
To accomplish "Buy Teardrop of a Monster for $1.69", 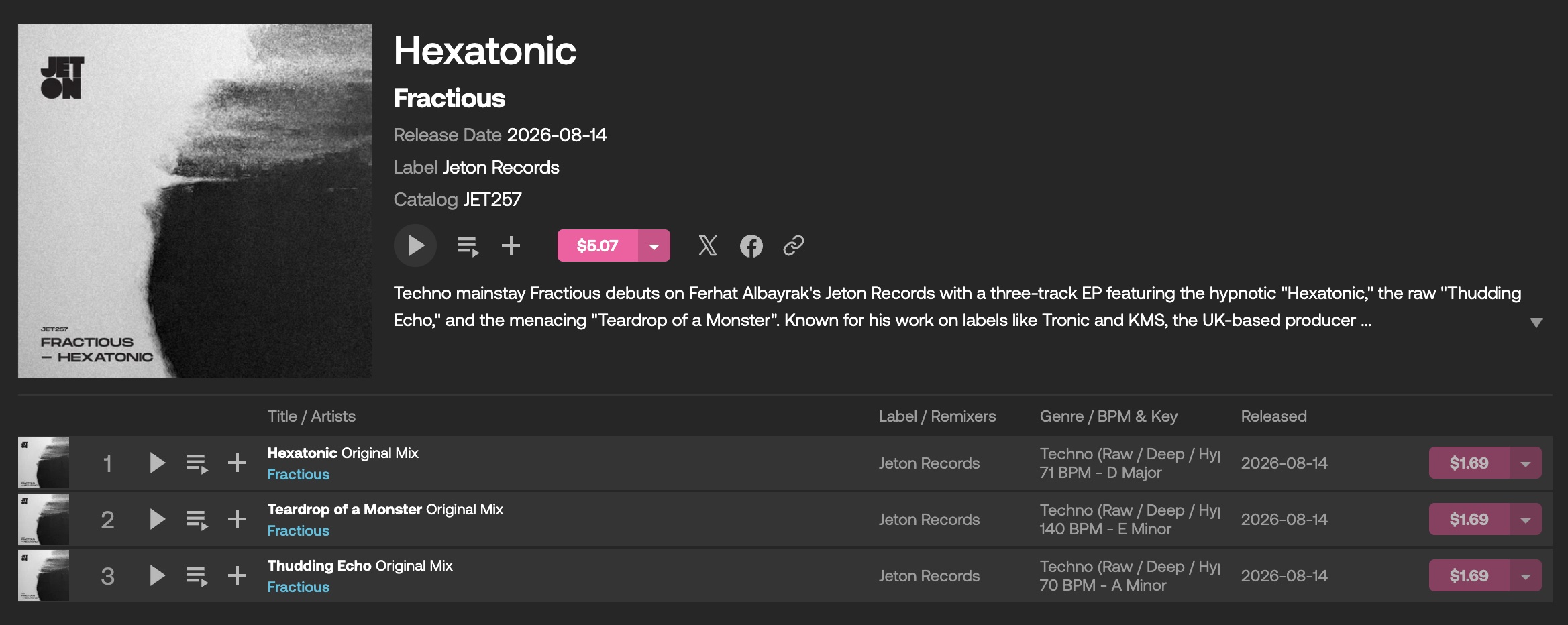I will (1469, 519).
